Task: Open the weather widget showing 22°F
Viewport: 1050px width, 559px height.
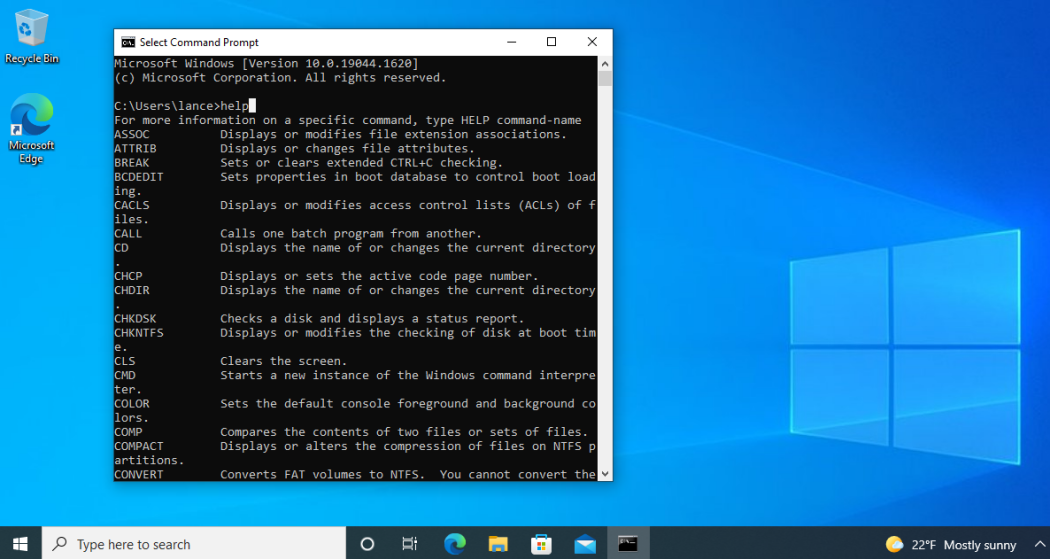Action: (951, 544)
